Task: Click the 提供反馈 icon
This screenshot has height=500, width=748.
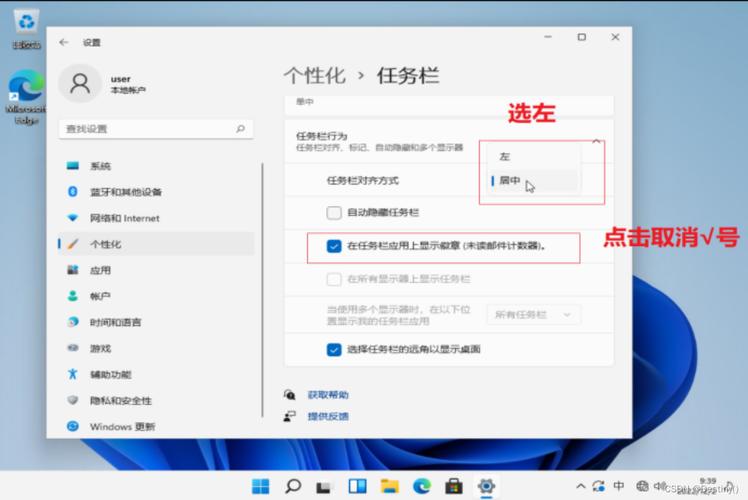Action: [290, 416]
